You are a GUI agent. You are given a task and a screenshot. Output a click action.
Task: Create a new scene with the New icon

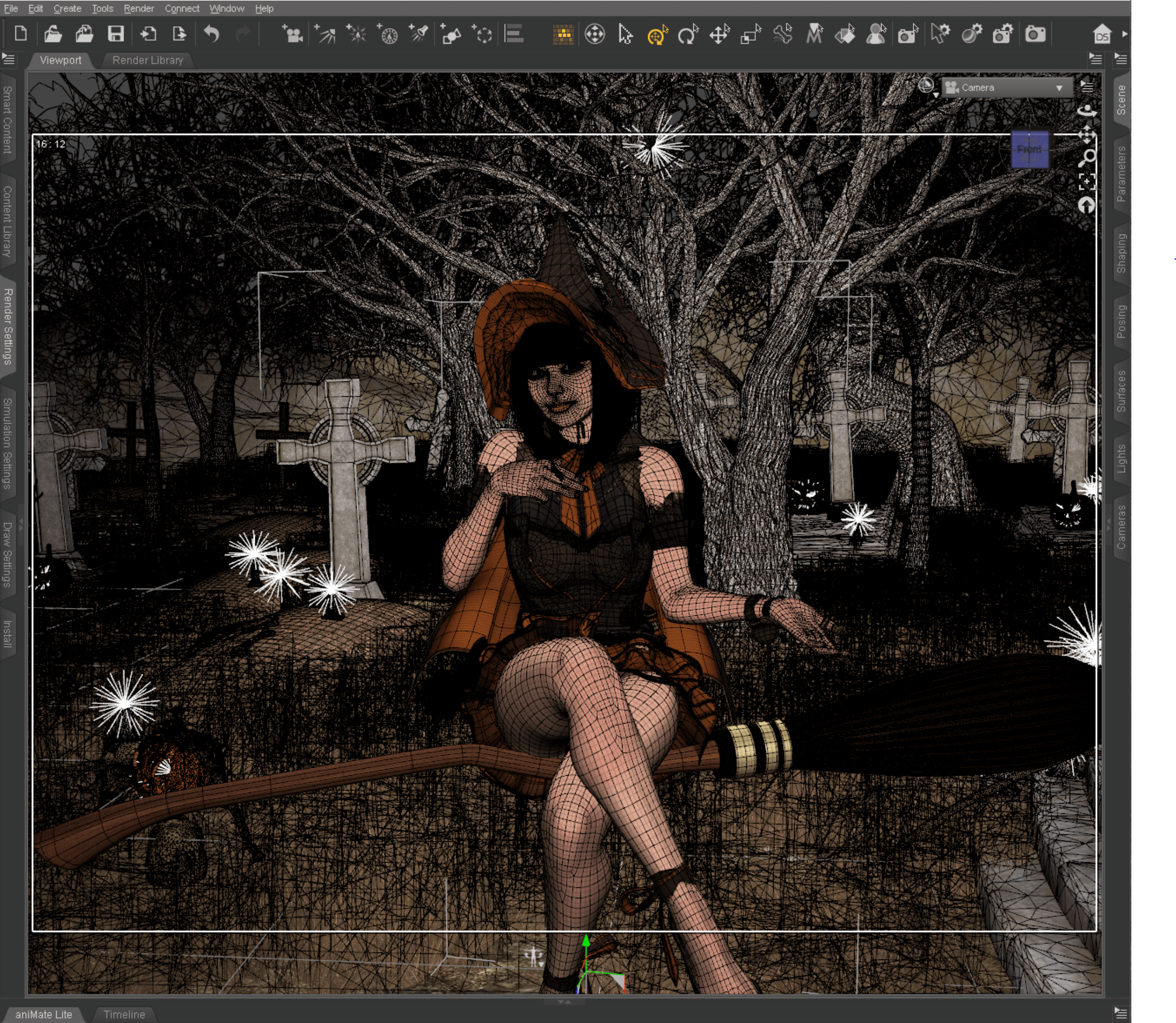pyautogui.click(x=20, y=34)
